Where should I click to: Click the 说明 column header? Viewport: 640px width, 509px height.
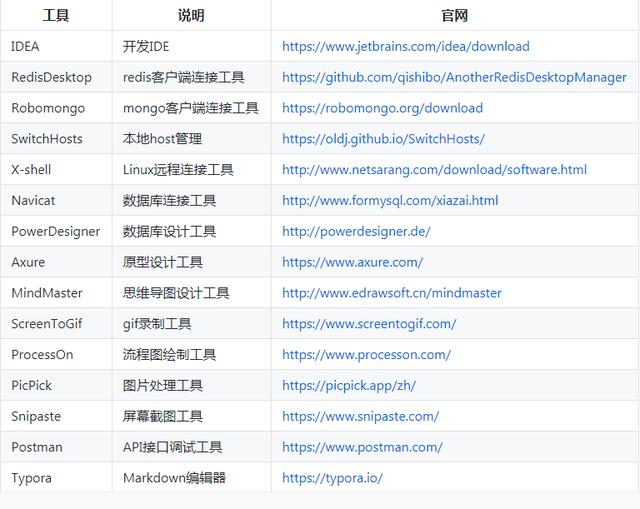tap(190, 15)
